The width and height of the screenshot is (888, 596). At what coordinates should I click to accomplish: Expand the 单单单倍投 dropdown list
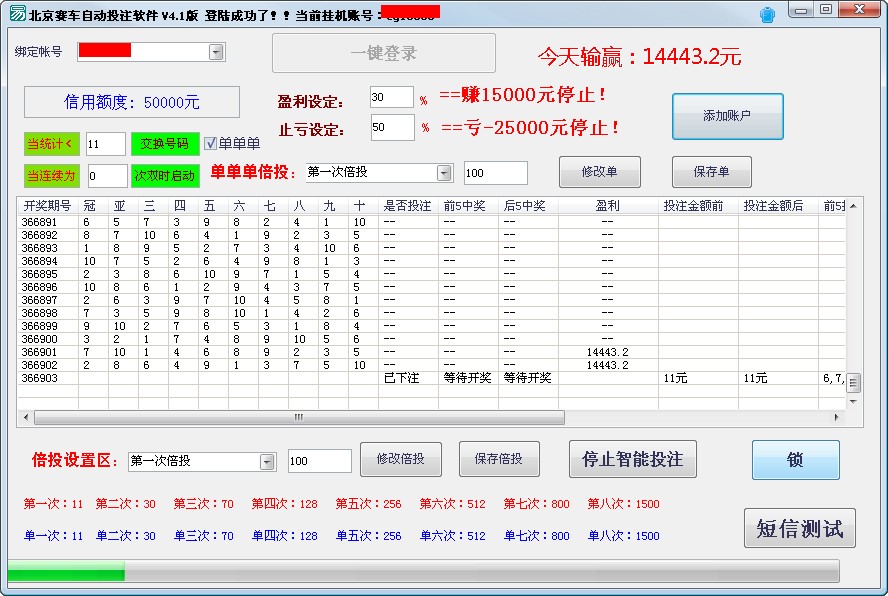(444, 173)
